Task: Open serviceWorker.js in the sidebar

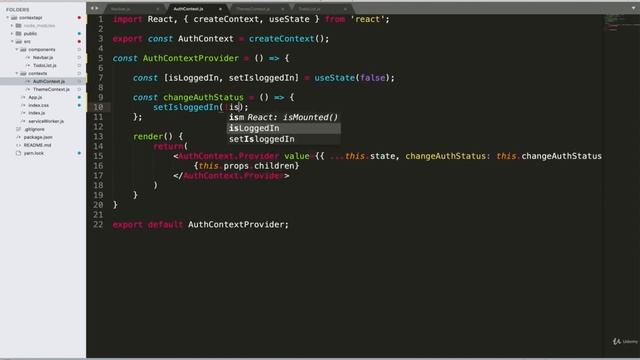Action: click(46, 121)
